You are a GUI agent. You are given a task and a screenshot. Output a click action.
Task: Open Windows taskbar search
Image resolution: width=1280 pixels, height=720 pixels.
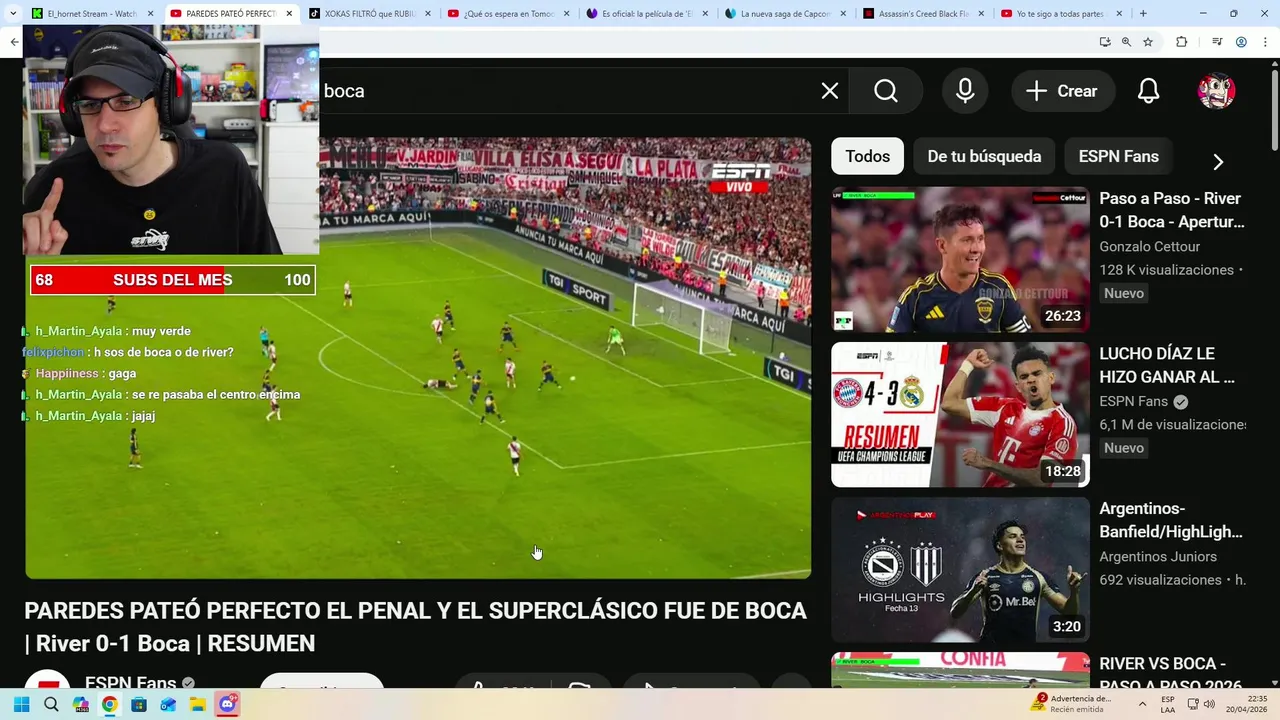pyautogui.click(x=51, y=705)
